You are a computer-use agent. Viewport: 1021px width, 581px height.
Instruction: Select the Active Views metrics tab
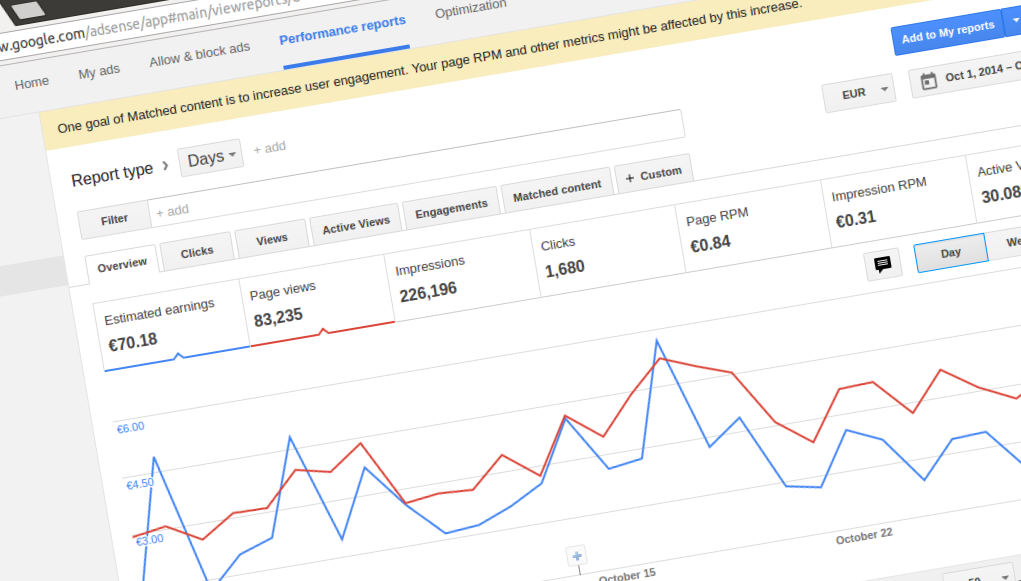(356, 225)
